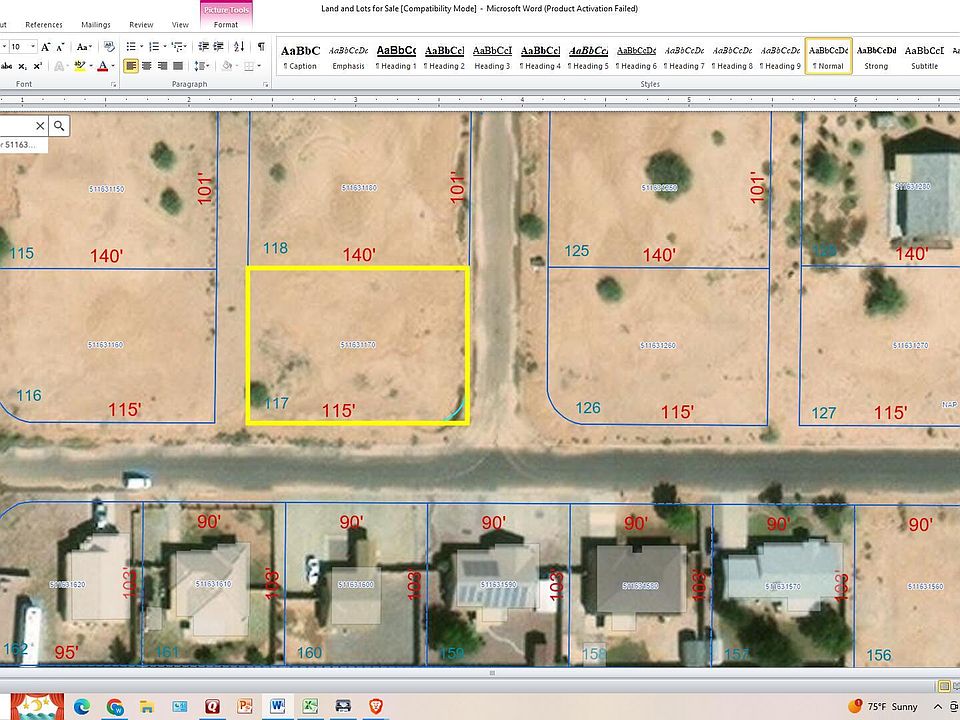Sort the selected text

pyautogui.click(x=239, y=47)
